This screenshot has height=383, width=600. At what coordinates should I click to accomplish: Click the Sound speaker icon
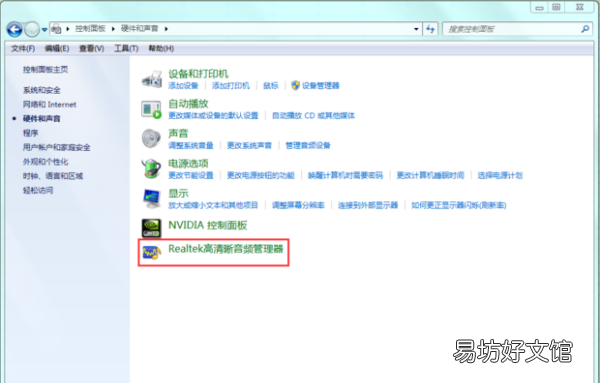(152, 138)
